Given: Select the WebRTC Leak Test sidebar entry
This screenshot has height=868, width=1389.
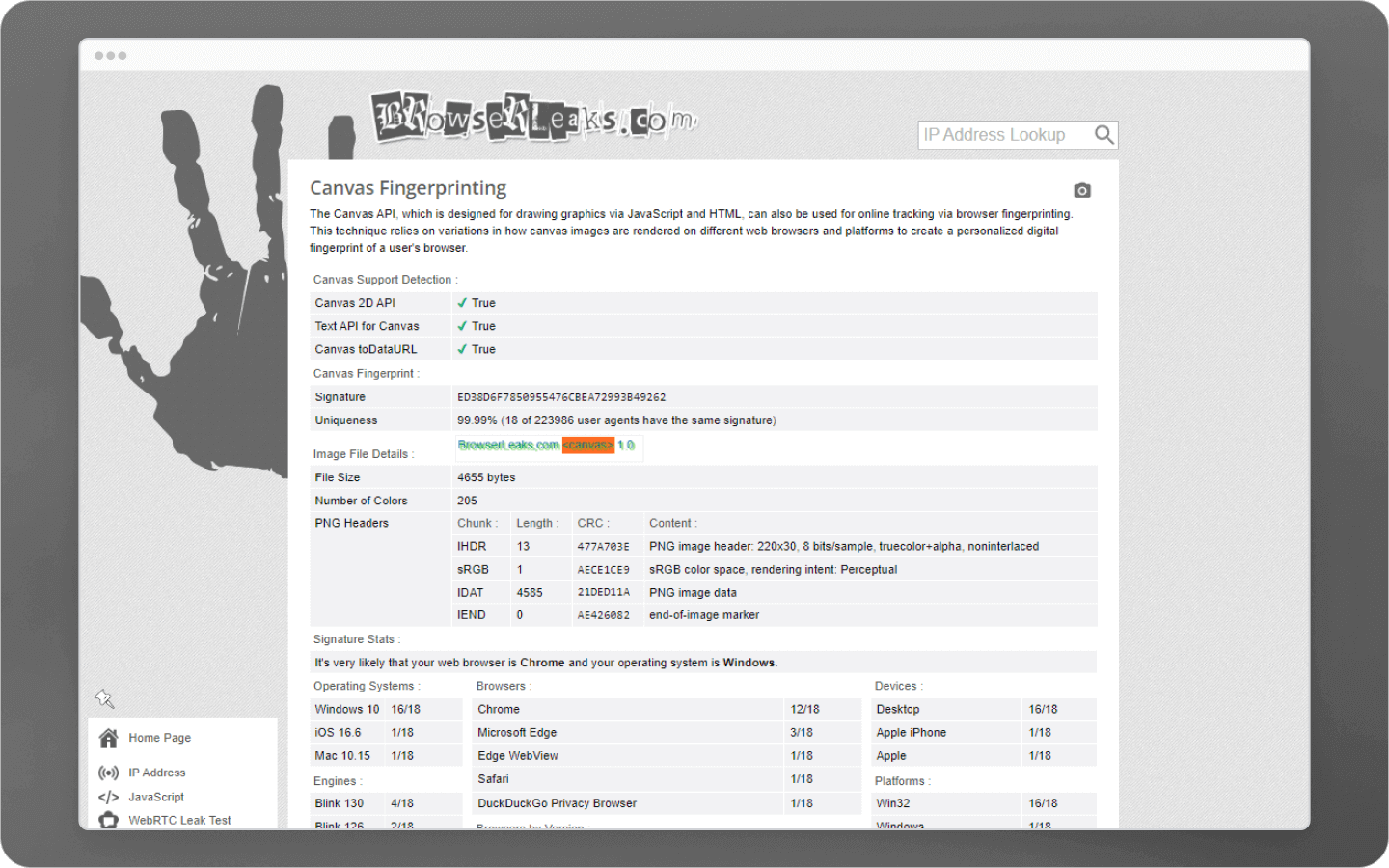Looking at the screenshot, I should pyautogui.click(x=178, y=820).
